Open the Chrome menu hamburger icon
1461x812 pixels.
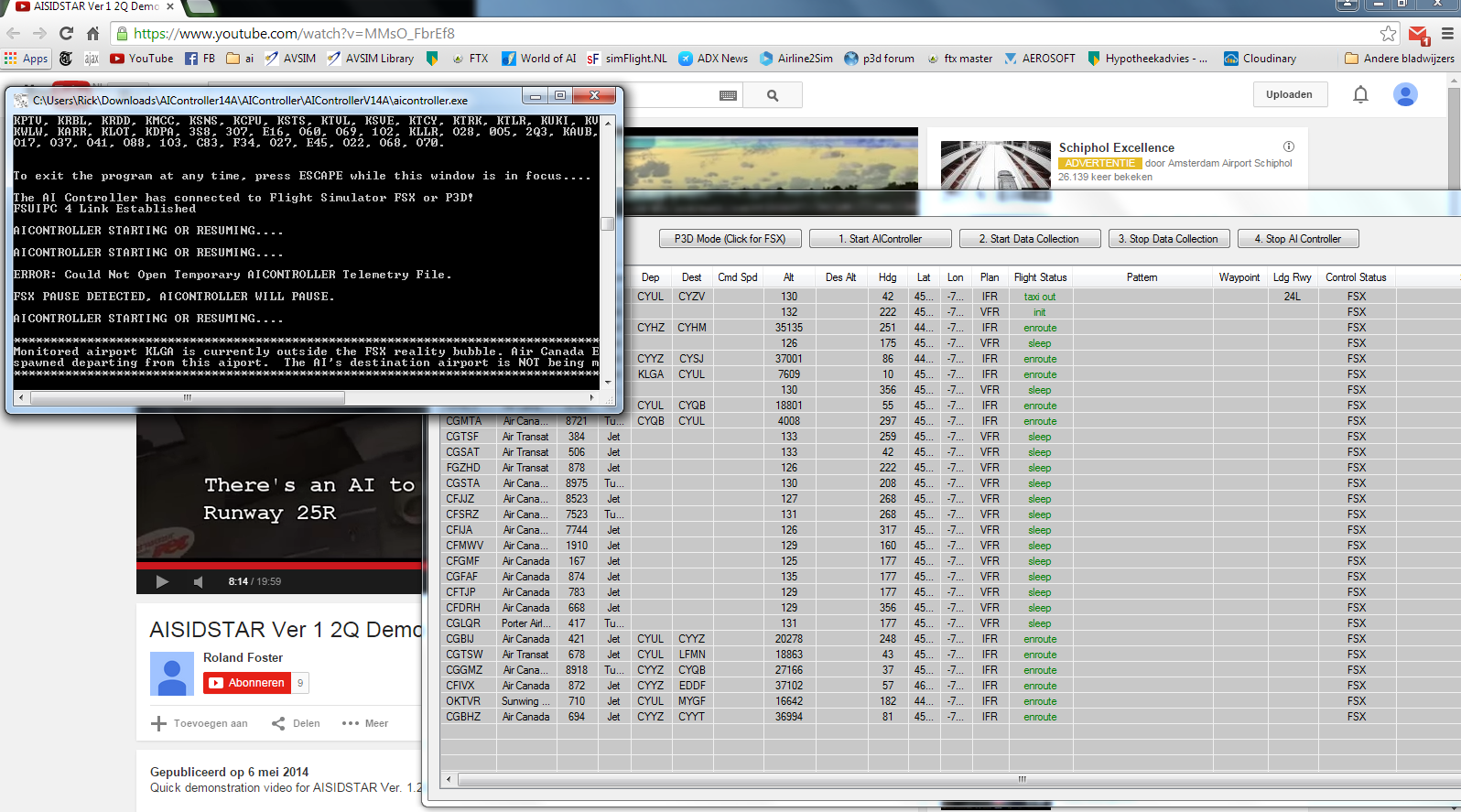(1447, 33)
